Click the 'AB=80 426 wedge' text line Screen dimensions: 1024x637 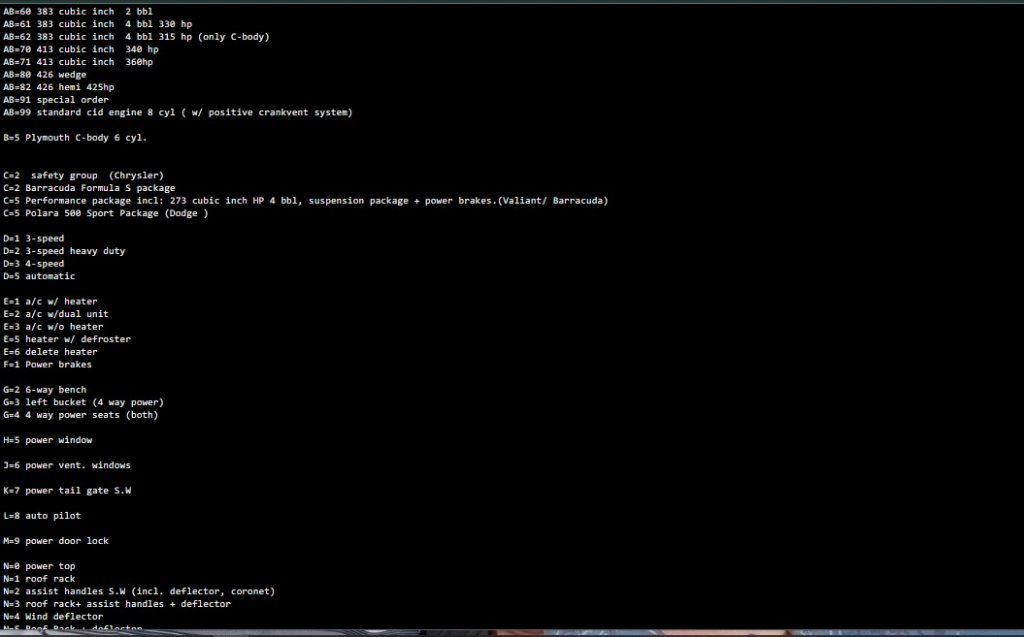point(45,74)
